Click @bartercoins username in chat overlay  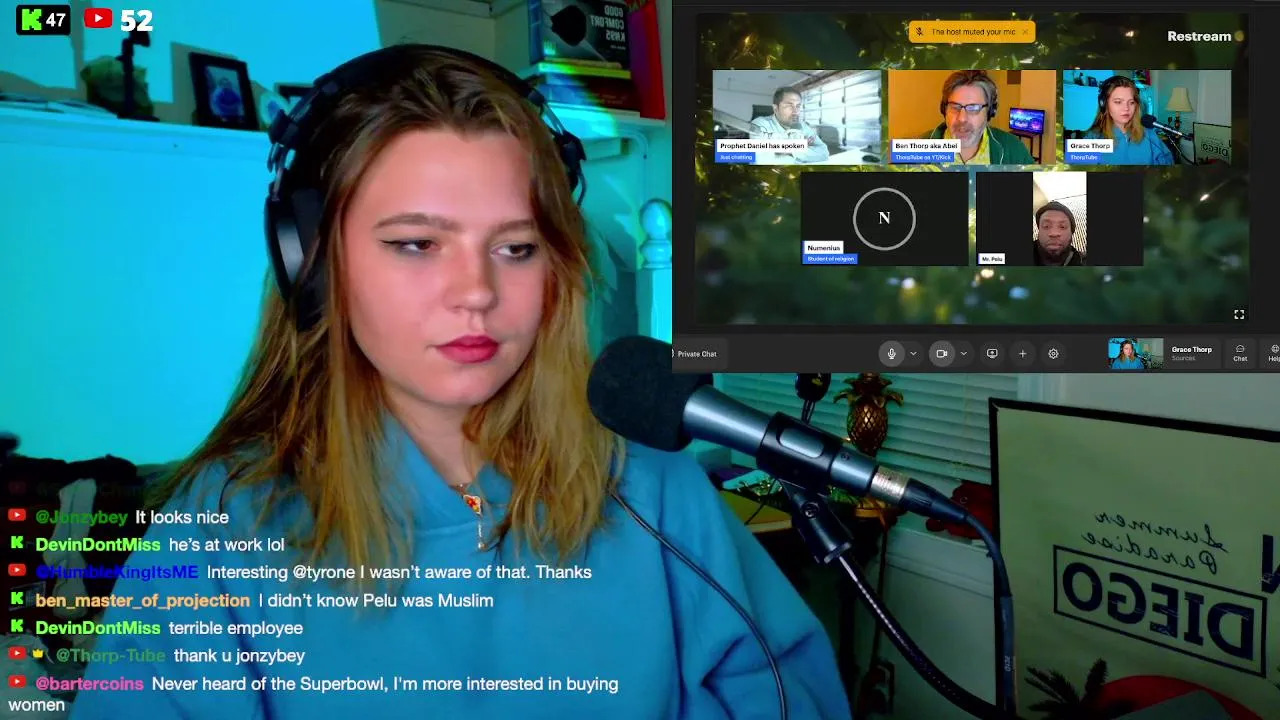click(89, 684)
